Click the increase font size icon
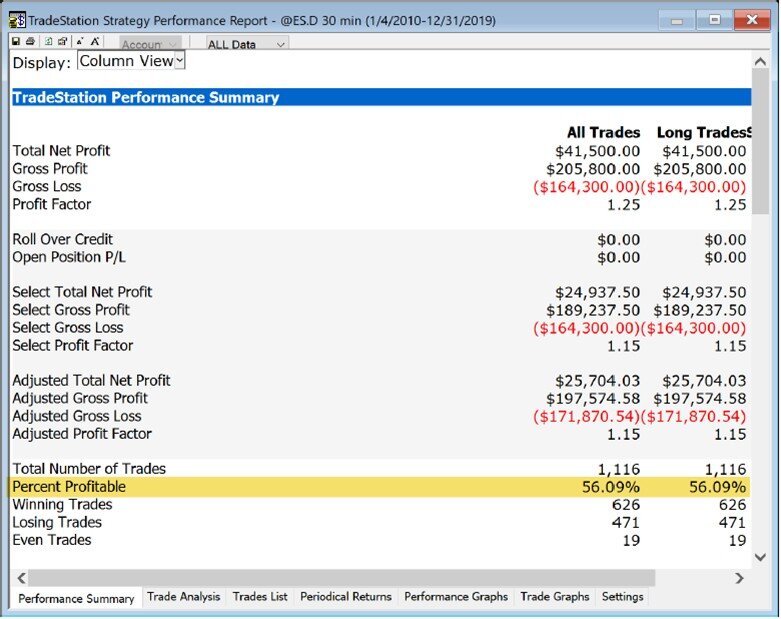The height and width of the screenshot is (619, 781). [x=95, y=42]
